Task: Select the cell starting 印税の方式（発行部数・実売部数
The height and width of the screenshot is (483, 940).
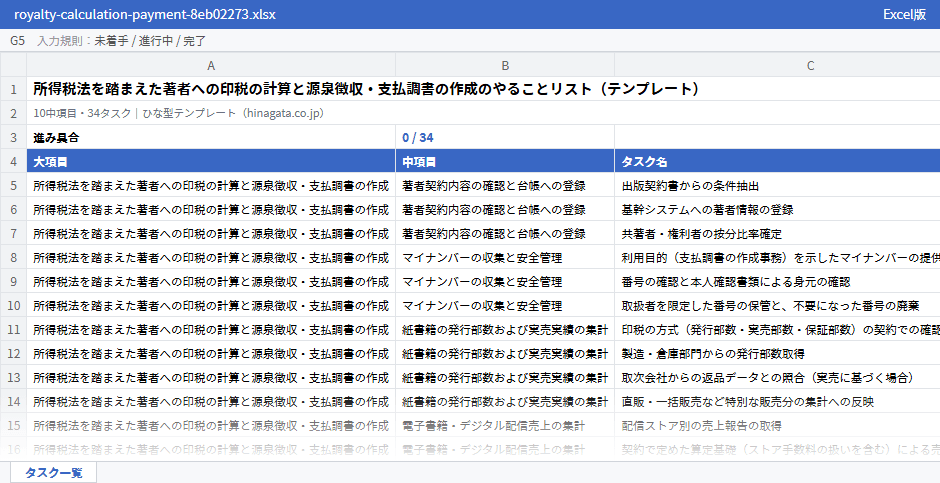Action: (777, 330)
